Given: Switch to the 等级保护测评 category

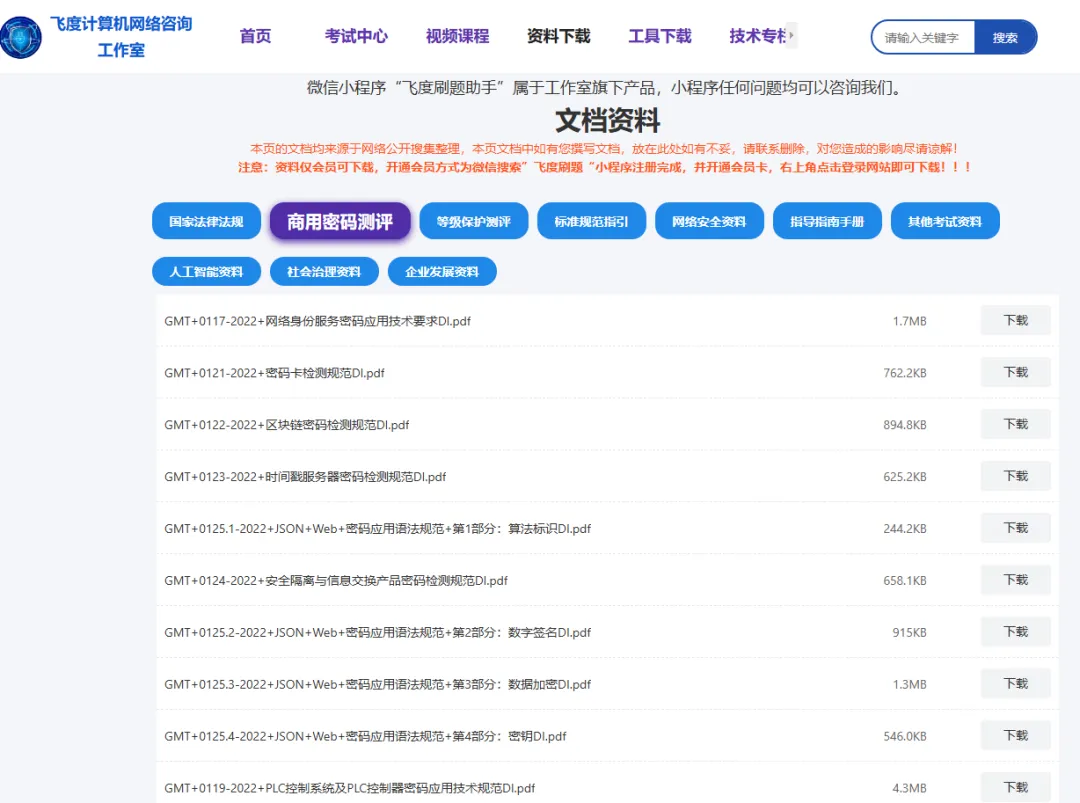Looking at the screenshot, I should click(473, 221).
